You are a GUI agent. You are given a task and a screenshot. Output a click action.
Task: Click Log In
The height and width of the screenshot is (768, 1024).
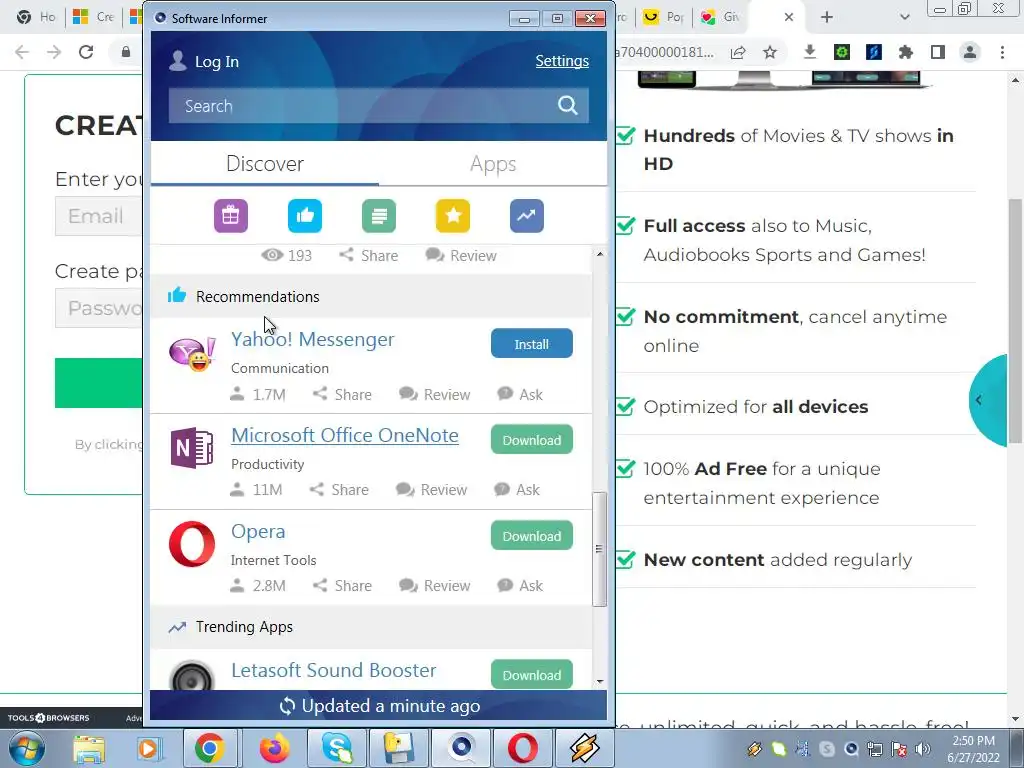tap(217, 61)
